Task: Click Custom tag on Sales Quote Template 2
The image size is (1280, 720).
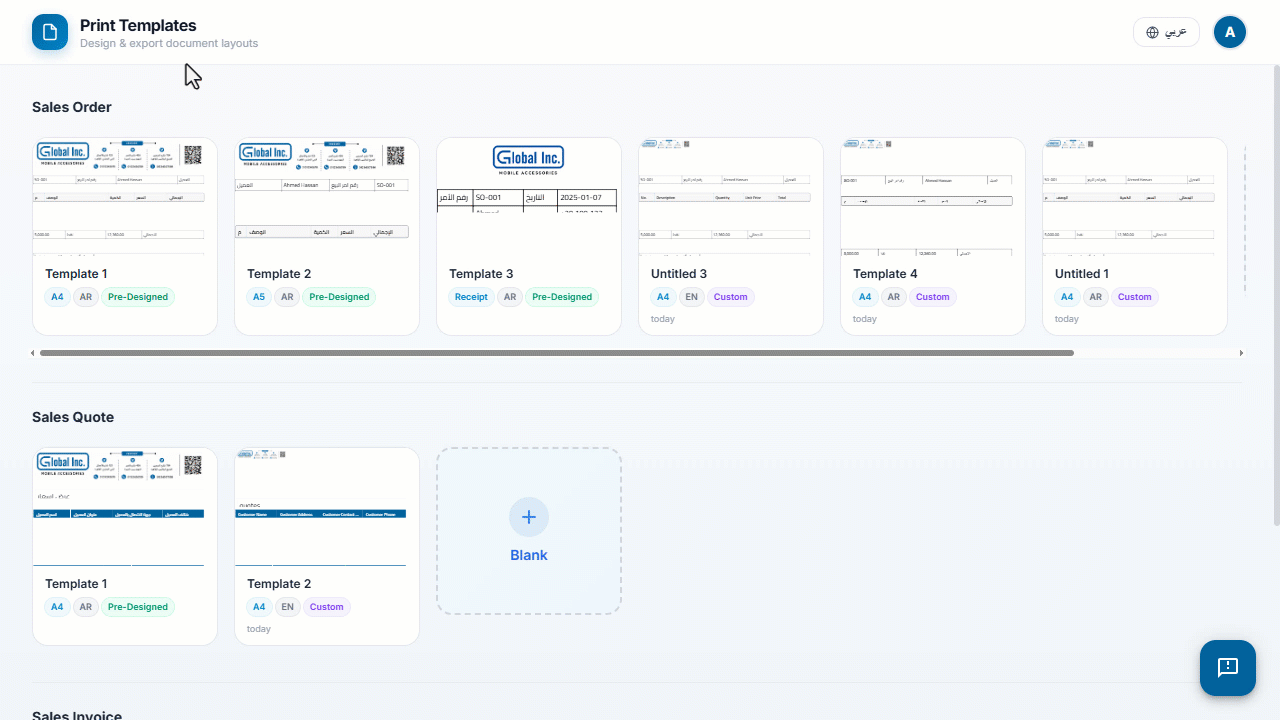Action: [x=327, y=607]
